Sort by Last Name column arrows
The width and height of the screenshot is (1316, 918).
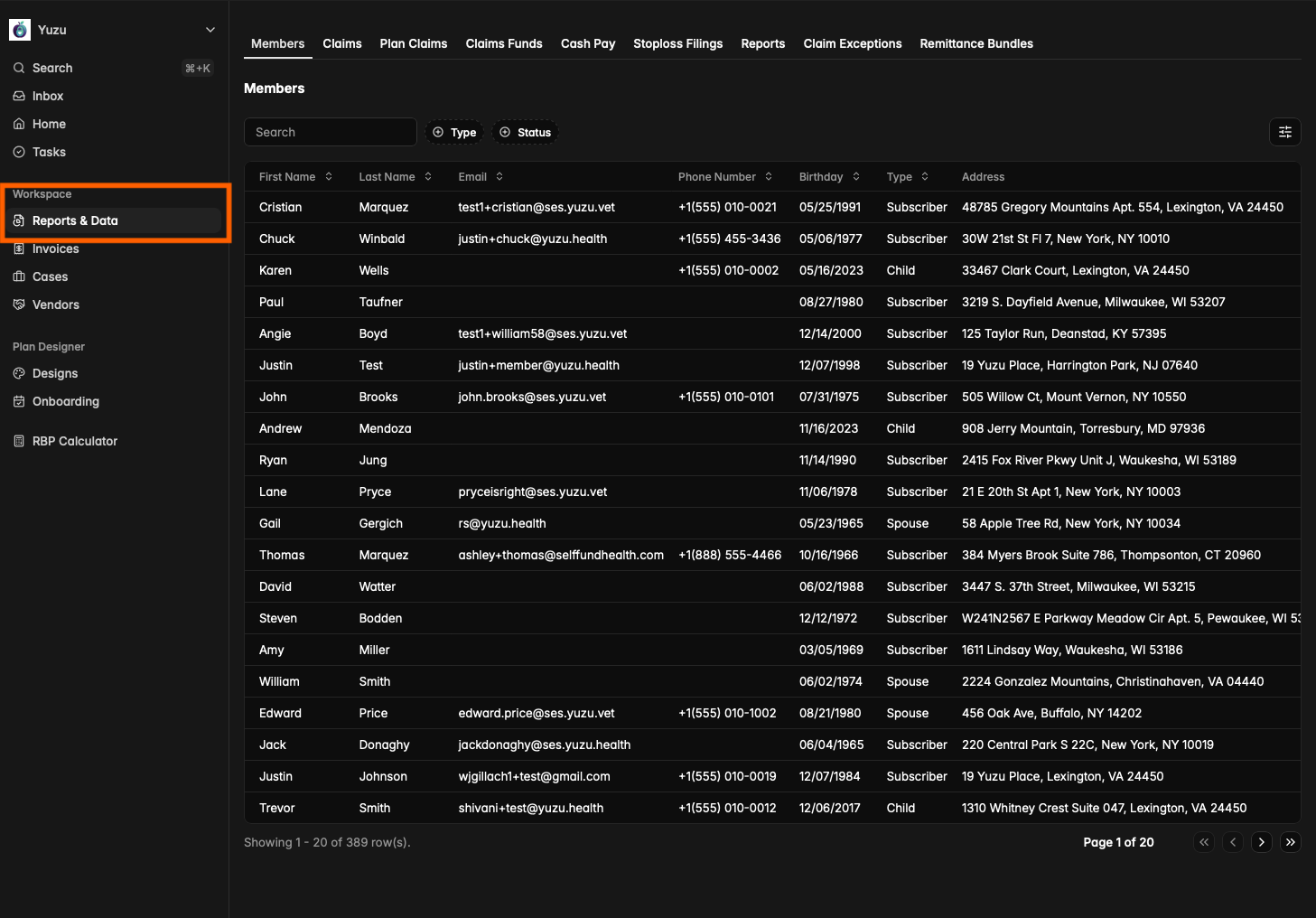pyautogui.click(x=428, y=176)
